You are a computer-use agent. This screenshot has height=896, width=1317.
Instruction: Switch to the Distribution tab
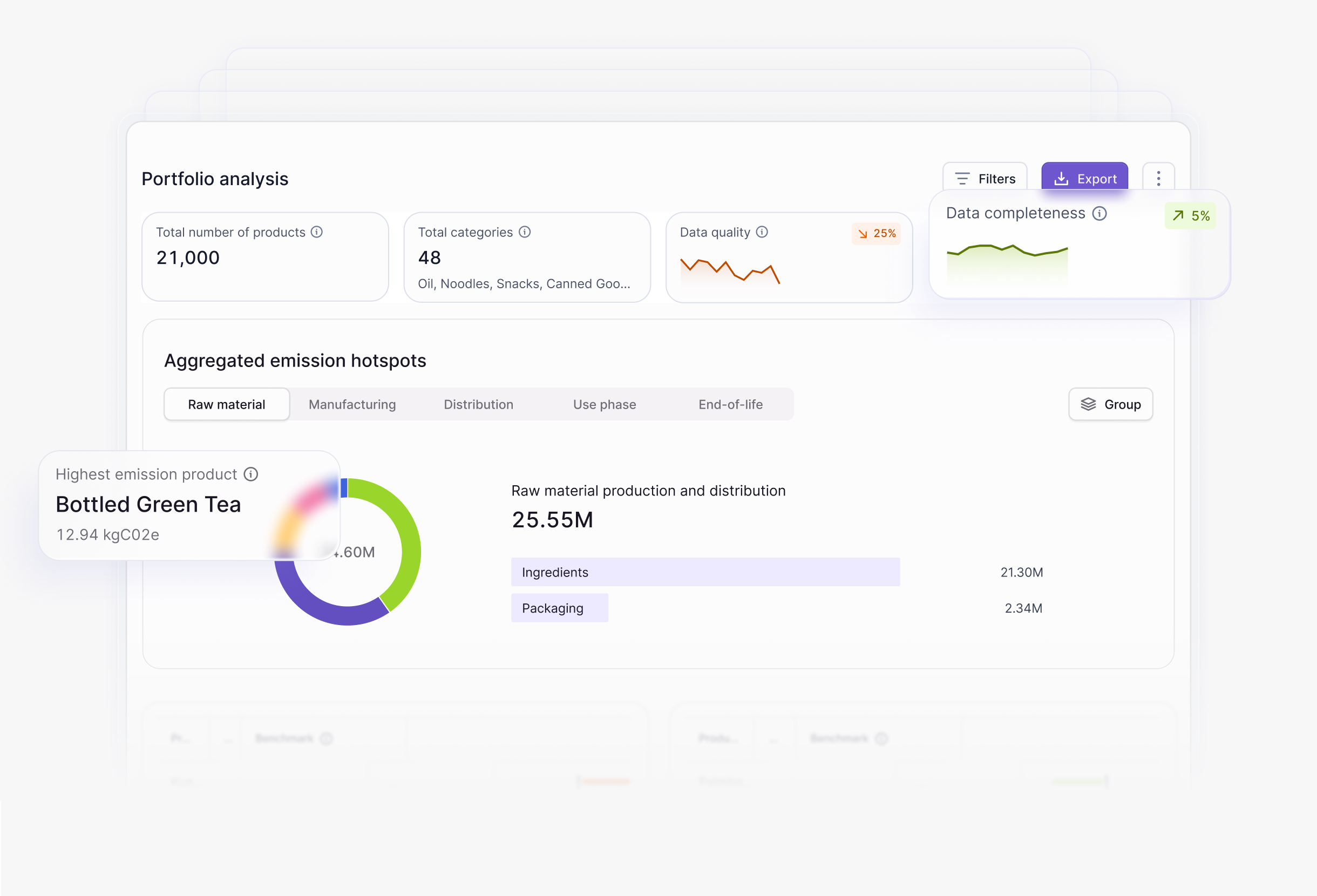(x=478, y=404)
